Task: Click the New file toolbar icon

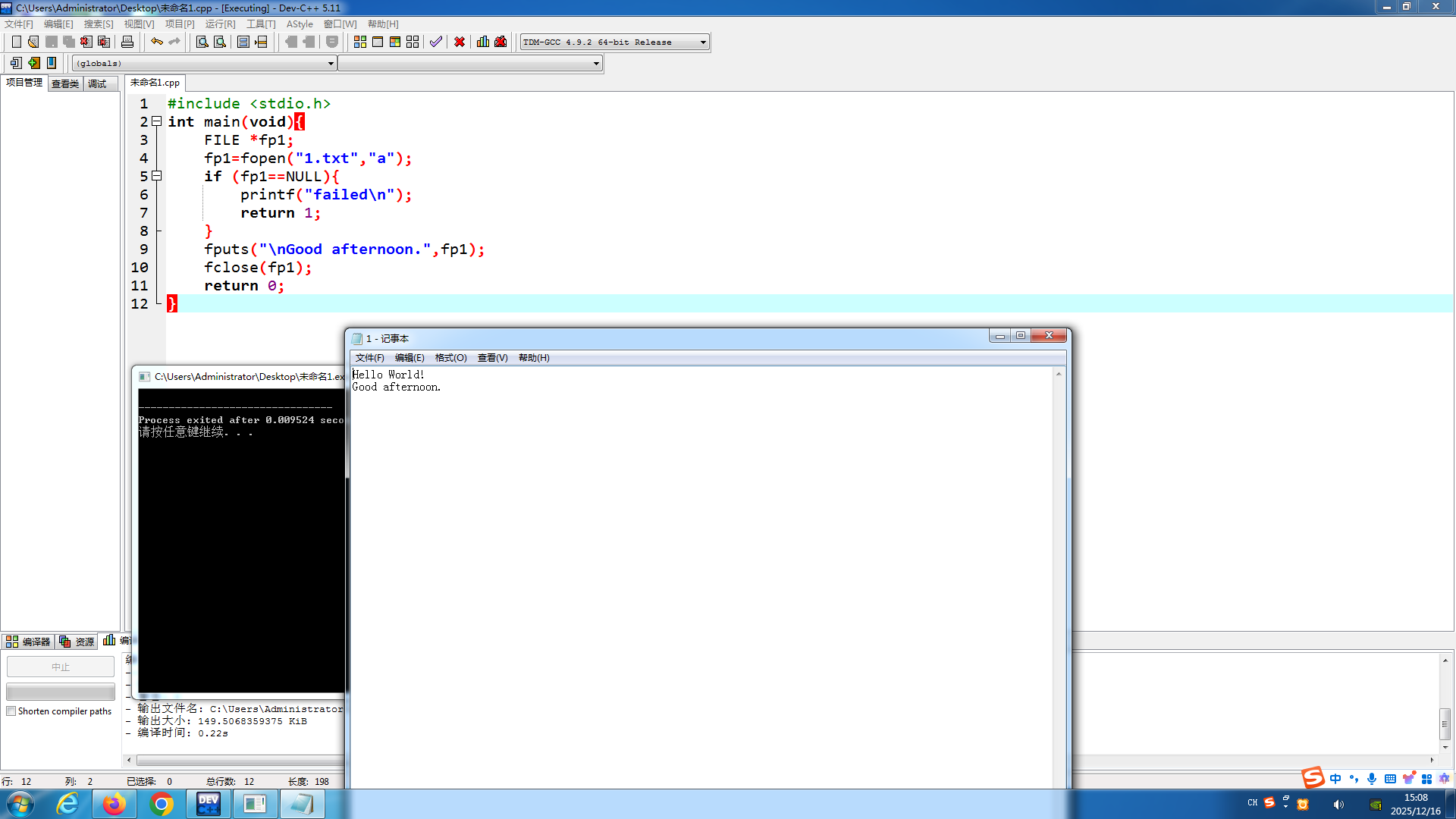Action: pyautogui.click(x=16, y=42)
